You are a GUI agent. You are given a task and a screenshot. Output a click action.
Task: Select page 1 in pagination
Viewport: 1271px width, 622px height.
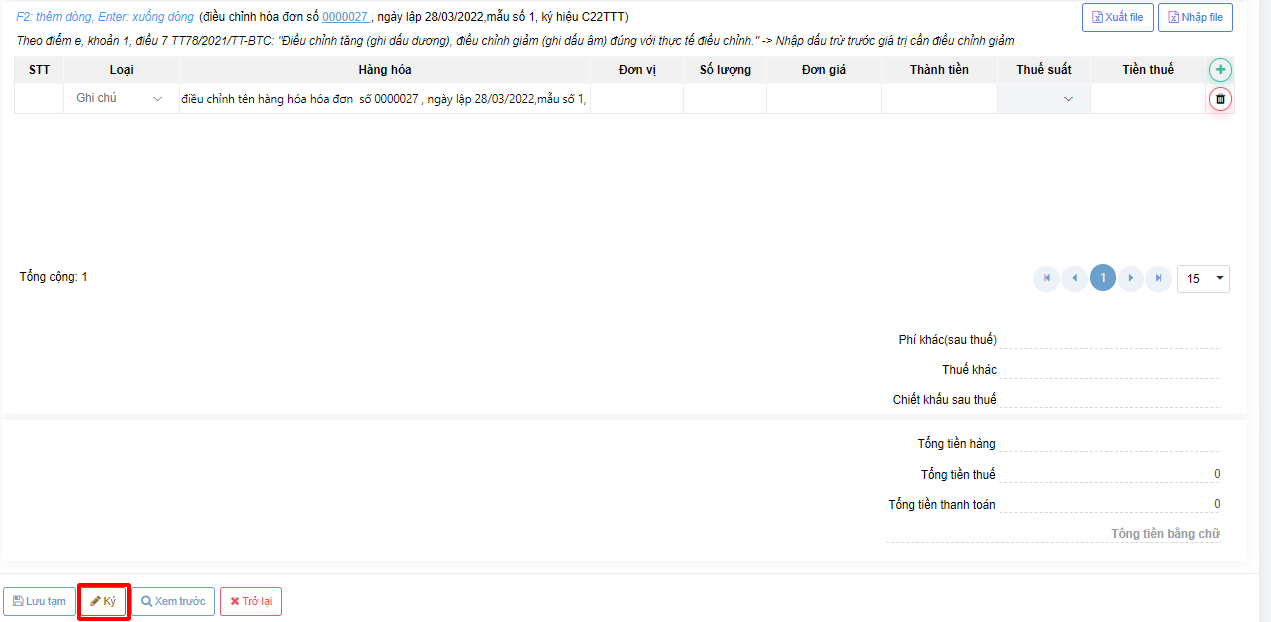[1102, 278]
